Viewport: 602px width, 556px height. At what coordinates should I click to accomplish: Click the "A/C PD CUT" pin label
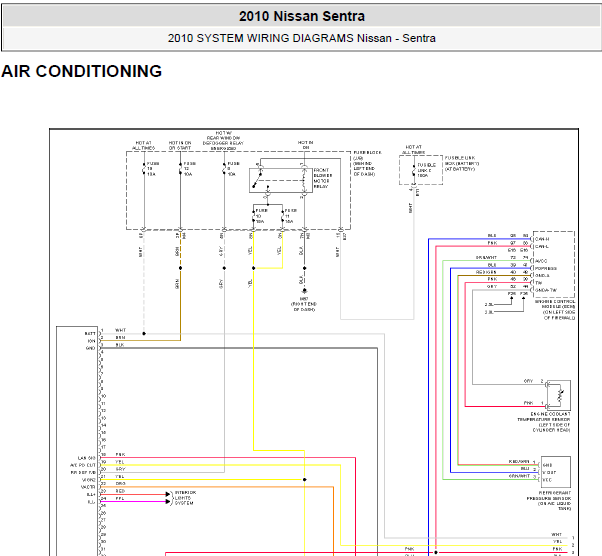(x=83, y=465)
